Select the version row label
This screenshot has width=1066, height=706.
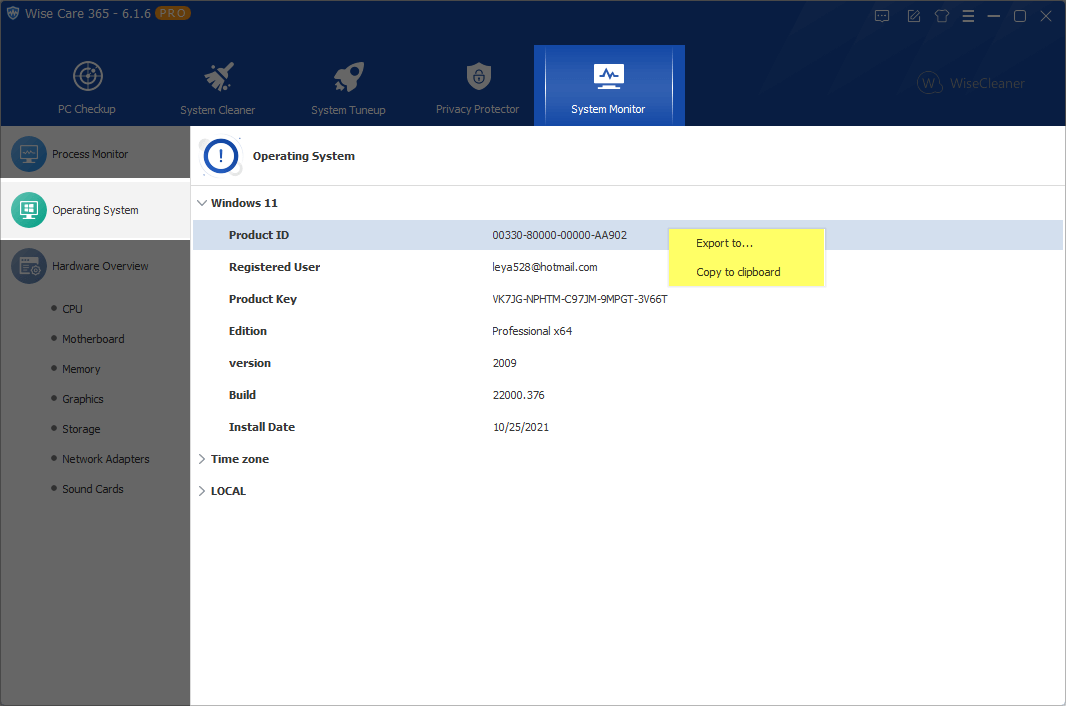[250, 363]
